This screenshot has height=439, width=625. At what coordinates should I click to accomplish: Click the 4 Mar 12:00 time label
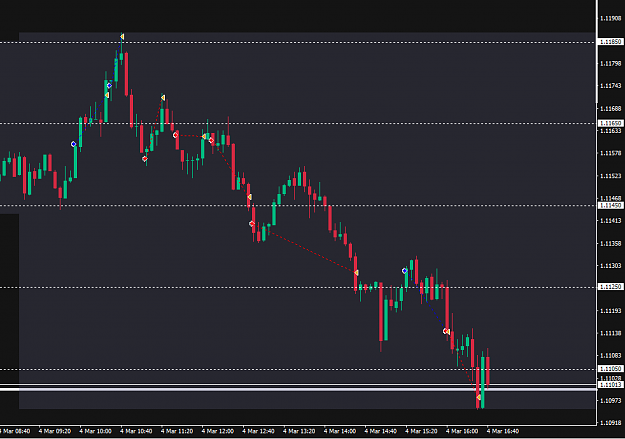(218, 431)
